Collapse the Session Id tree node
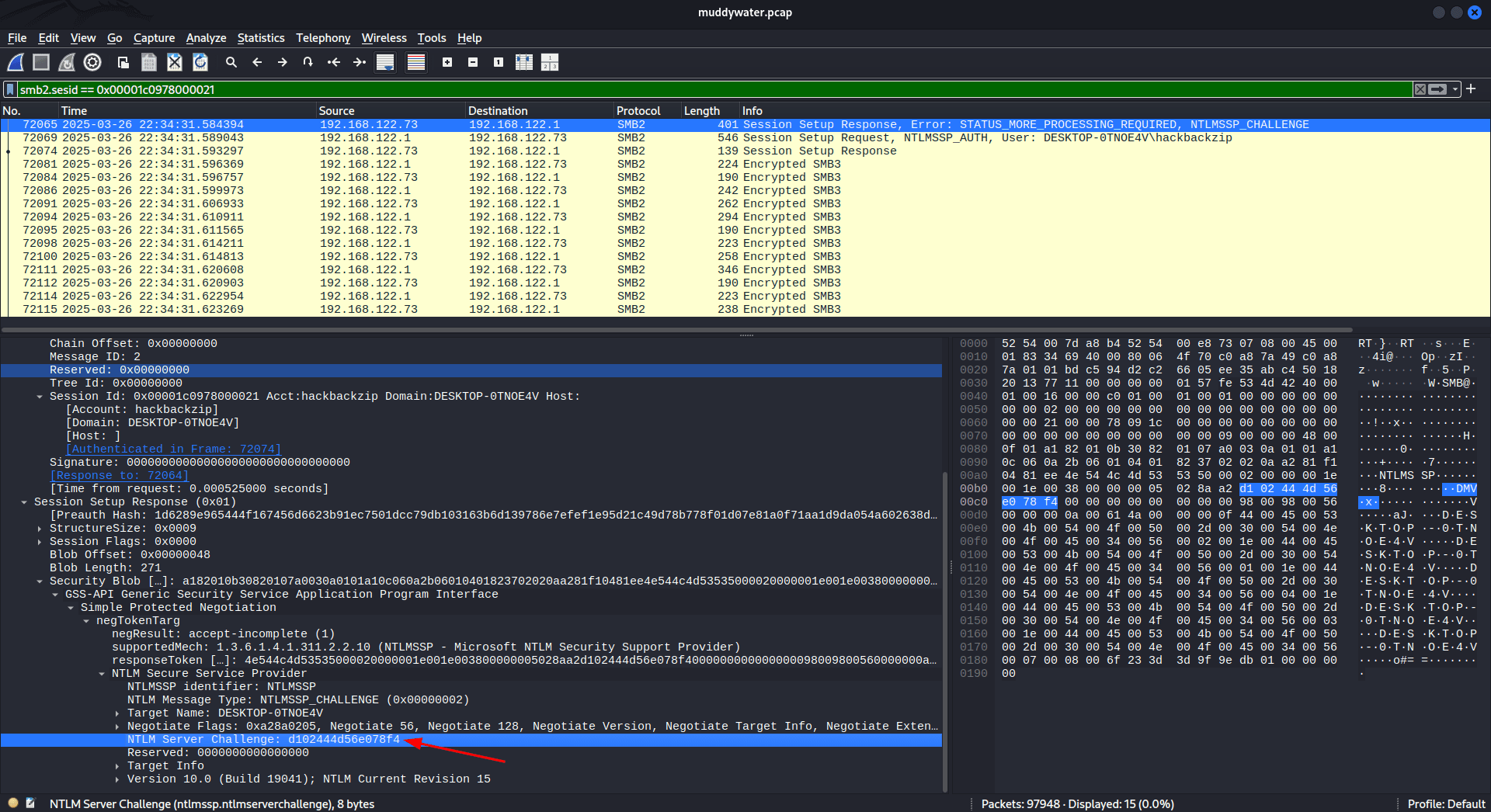1491x812 pixels. click(40, 397)
